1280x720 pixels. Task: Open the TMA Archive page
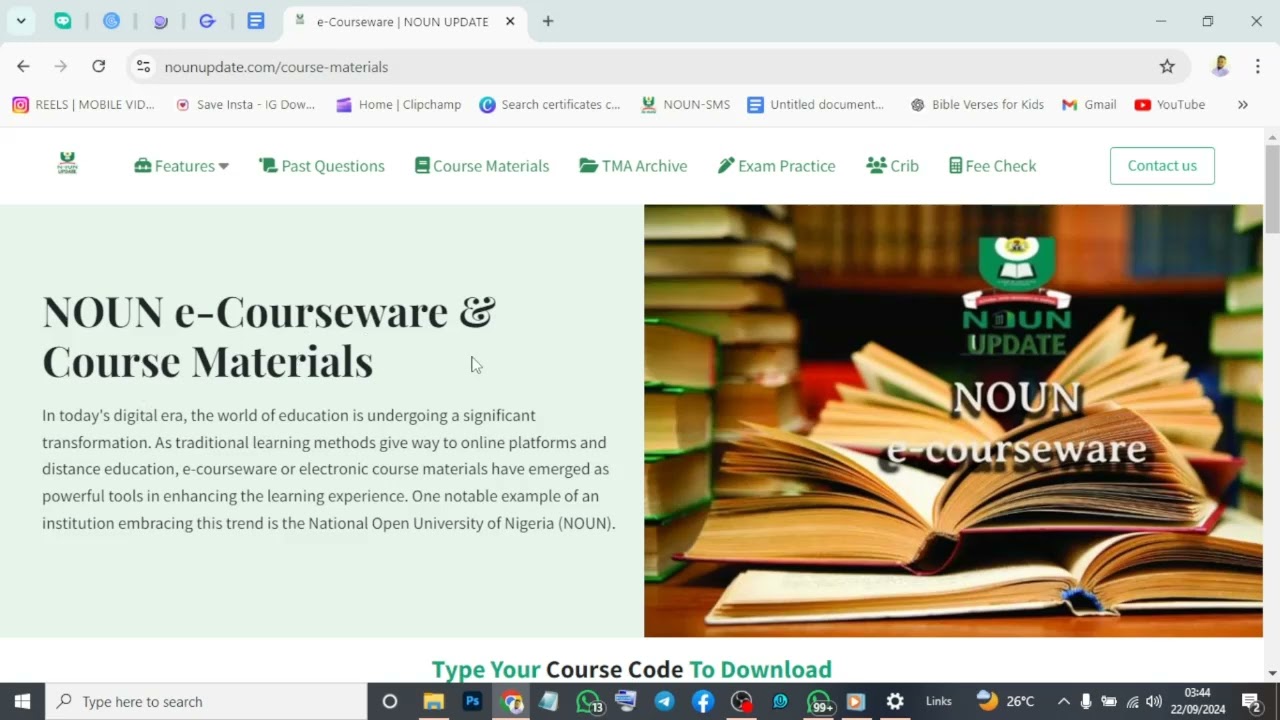[633, 166]
